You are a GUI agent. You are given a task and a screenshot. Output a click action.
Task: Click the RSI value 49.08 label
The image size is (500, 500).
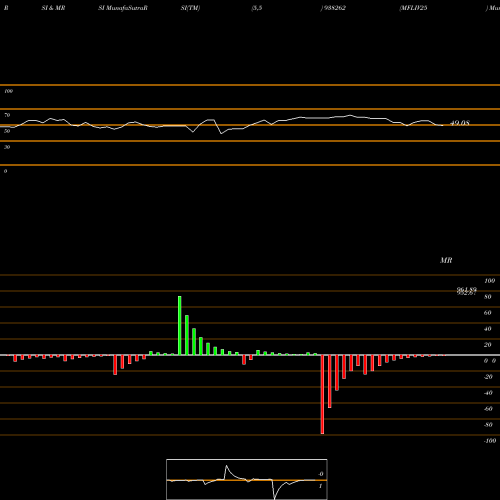click(460, 123)
